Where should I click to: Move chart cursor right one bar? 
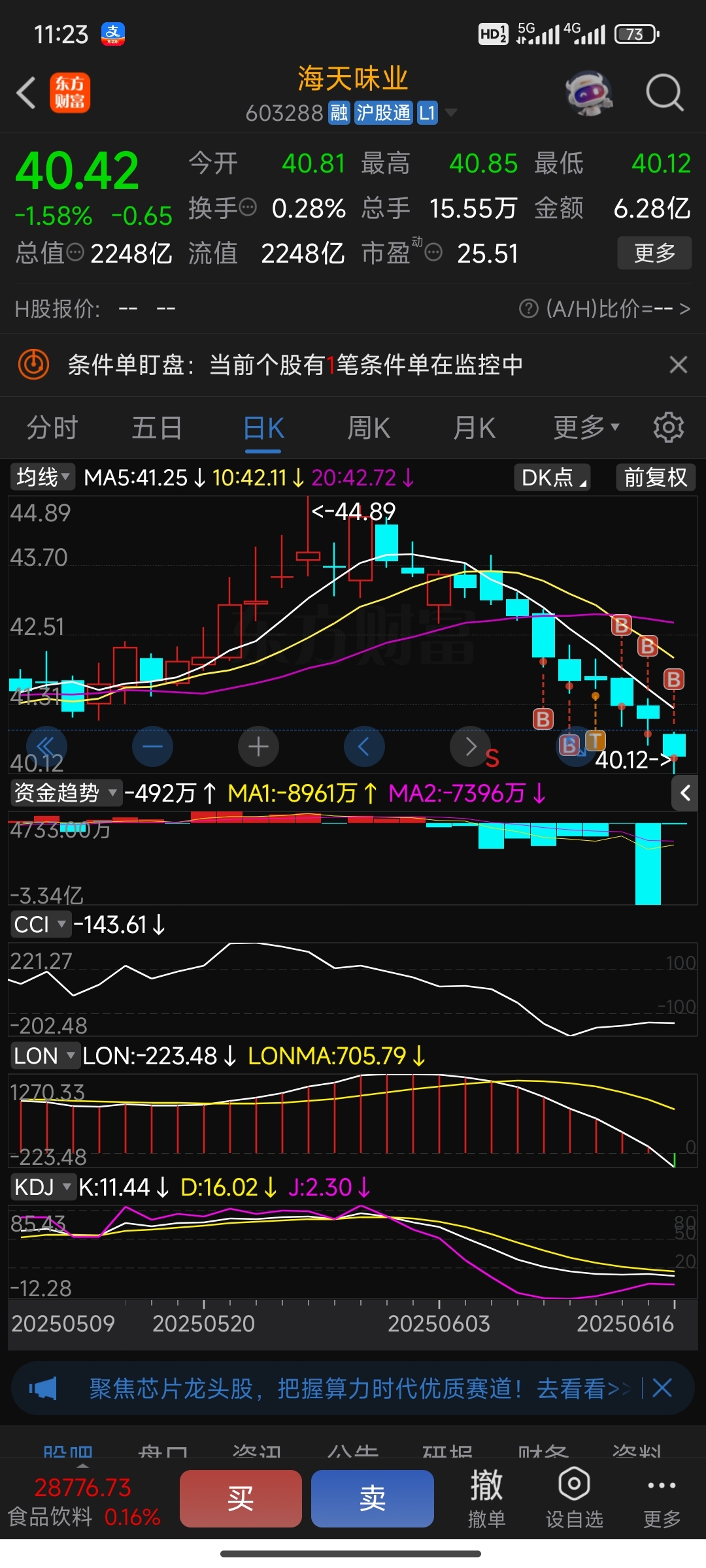pyautogui.click(x=470, y=746)
